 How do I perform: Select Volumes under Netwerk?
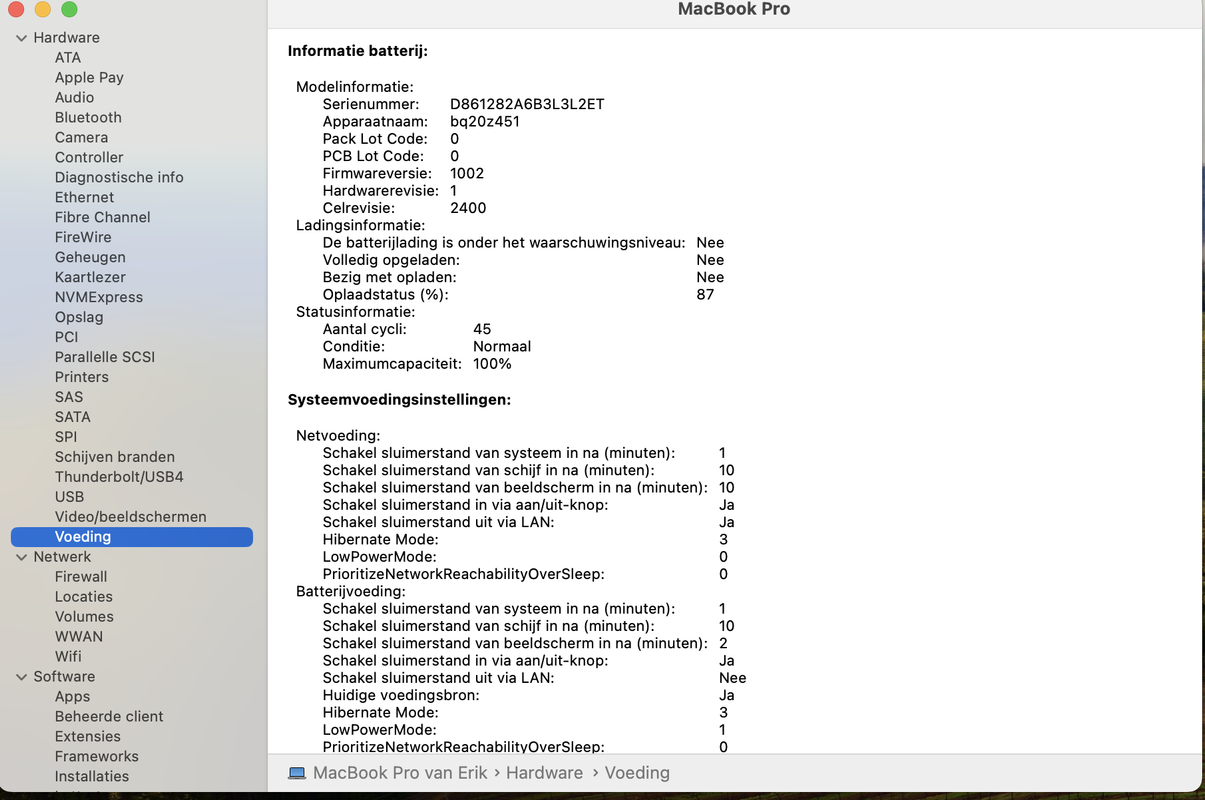point(84,617)
